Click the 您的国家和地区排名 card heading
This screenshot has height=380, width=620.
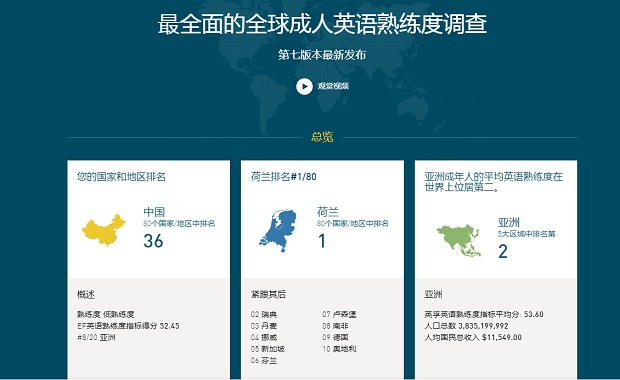pos(121,176)
